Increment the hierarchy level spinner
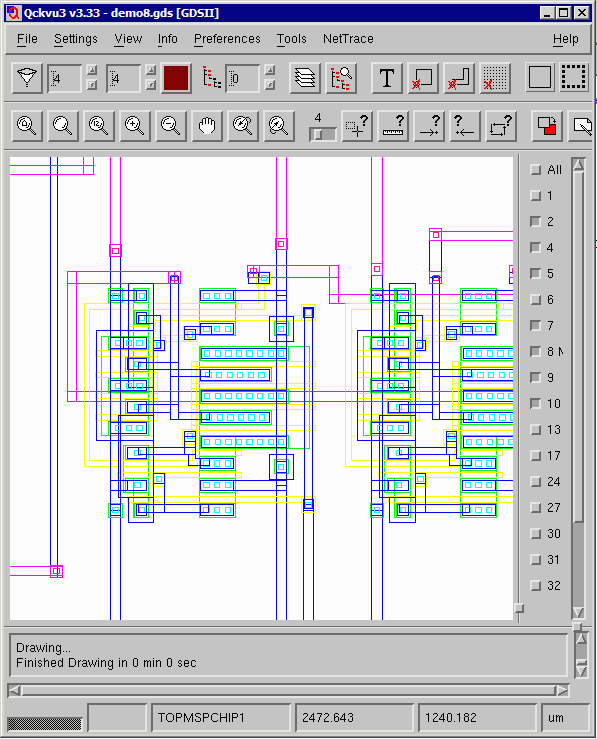Image resolution: width=597 pixels, height=739 pixels. pyautogui.click(x=270, y=70)
